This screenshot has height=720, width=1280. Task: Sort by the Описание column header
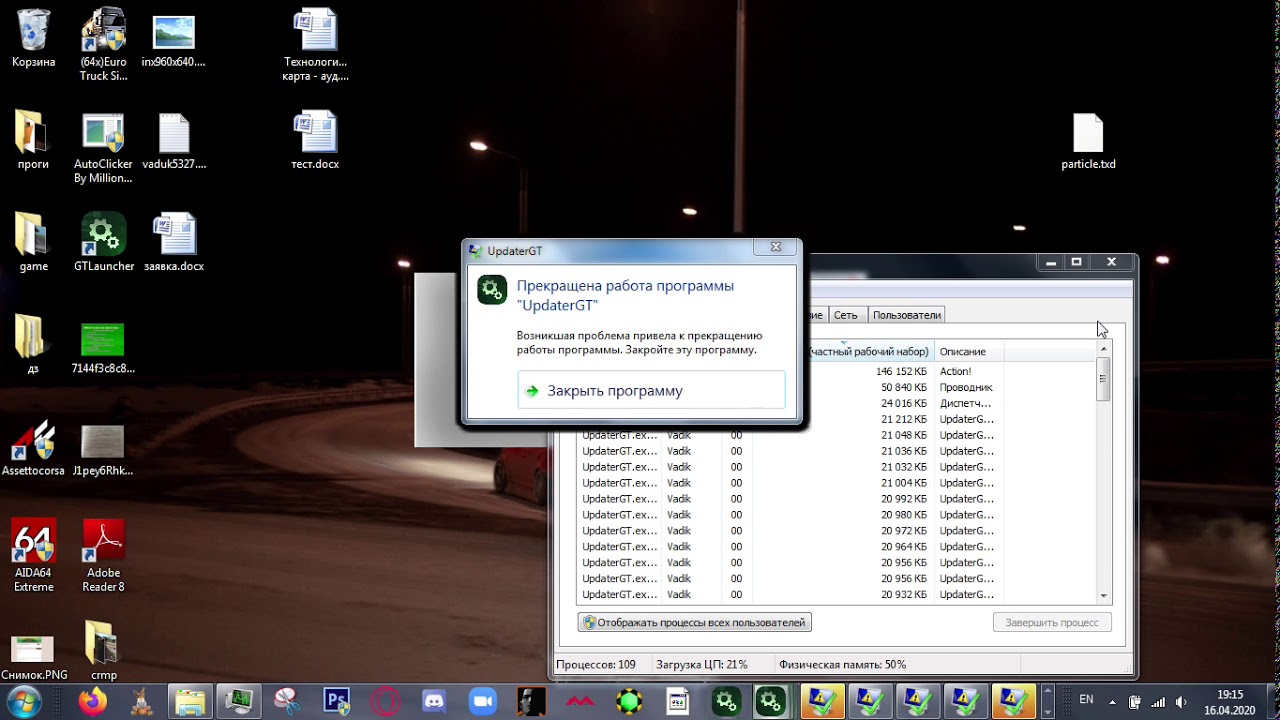coord(968,351)
